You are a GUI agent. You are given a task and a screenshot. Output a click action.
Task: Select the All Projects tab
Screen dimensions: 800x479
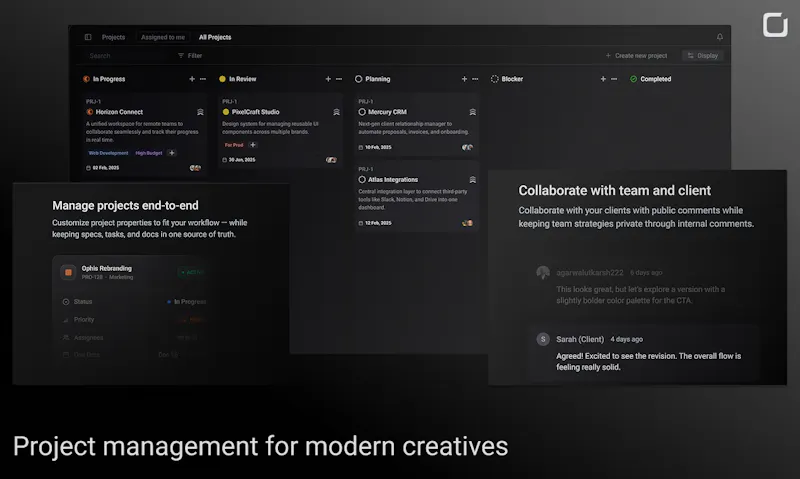tap(215, 37)
